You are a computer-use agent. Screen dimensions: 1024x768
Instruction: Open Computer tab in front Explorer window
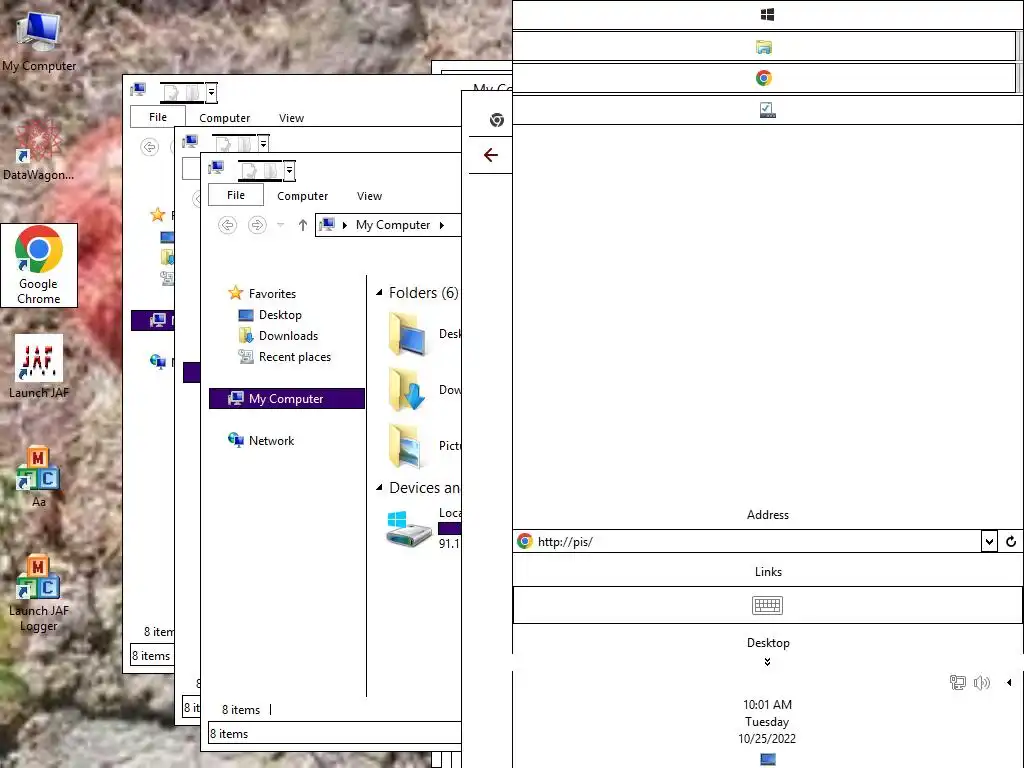click(302, 196)
